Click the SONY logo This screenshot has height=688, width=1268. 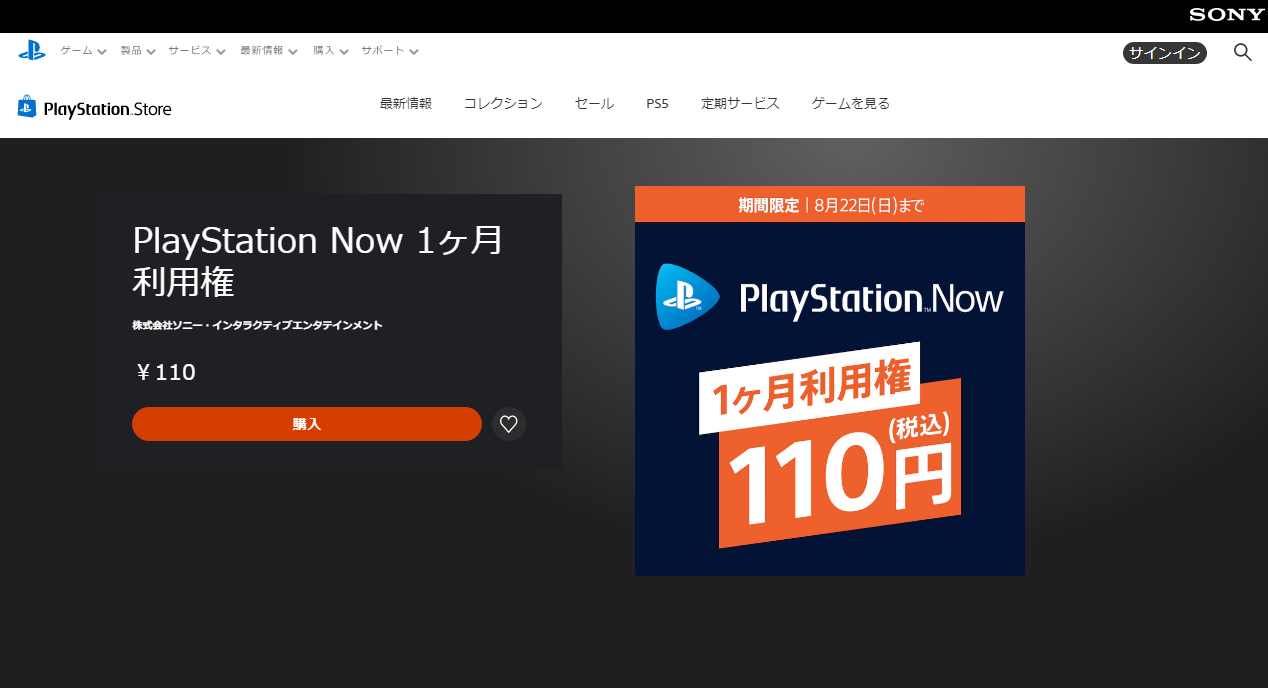point(1226,14)
